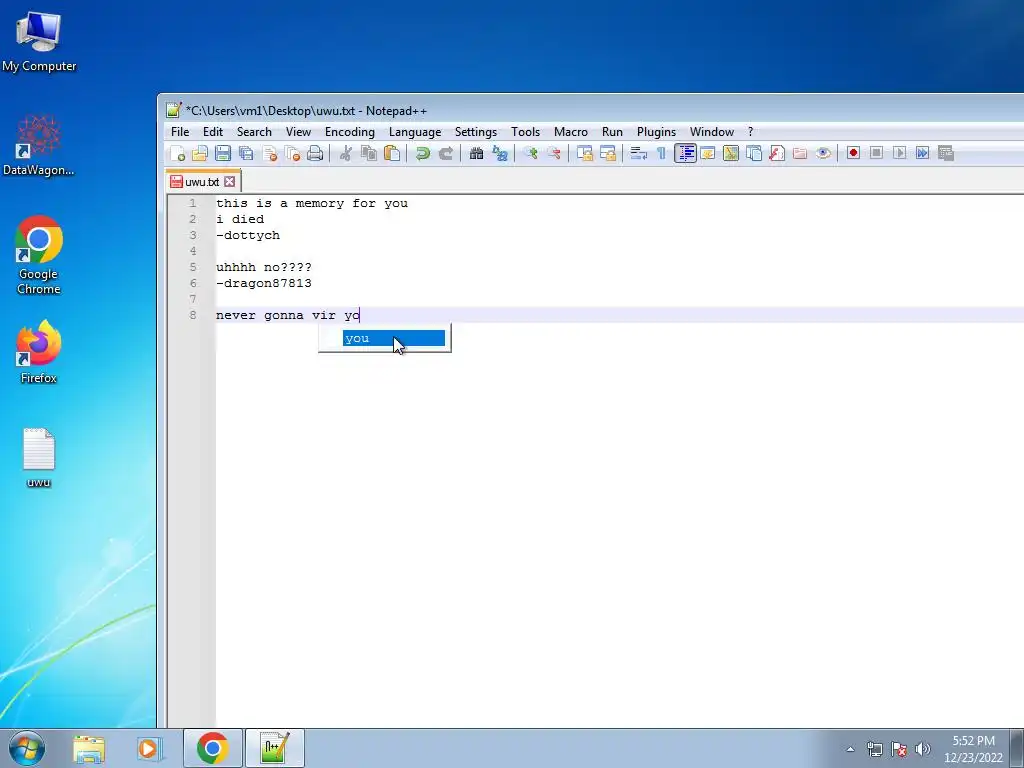This screenshot has height=768, width=1024.
Task: Toggle the Document Map panel icon
Action: click(x=731, y=153)
